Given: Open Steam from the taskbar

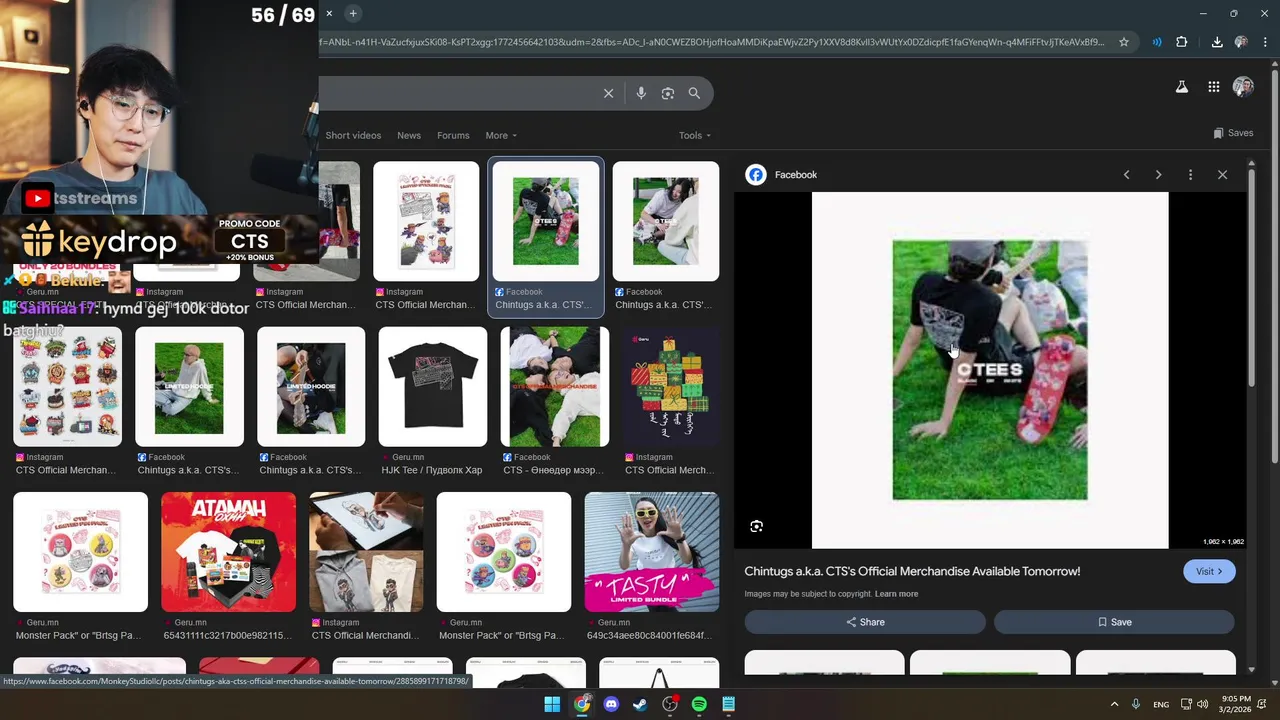Looking at the screenshot, I should tap(640, 704).
